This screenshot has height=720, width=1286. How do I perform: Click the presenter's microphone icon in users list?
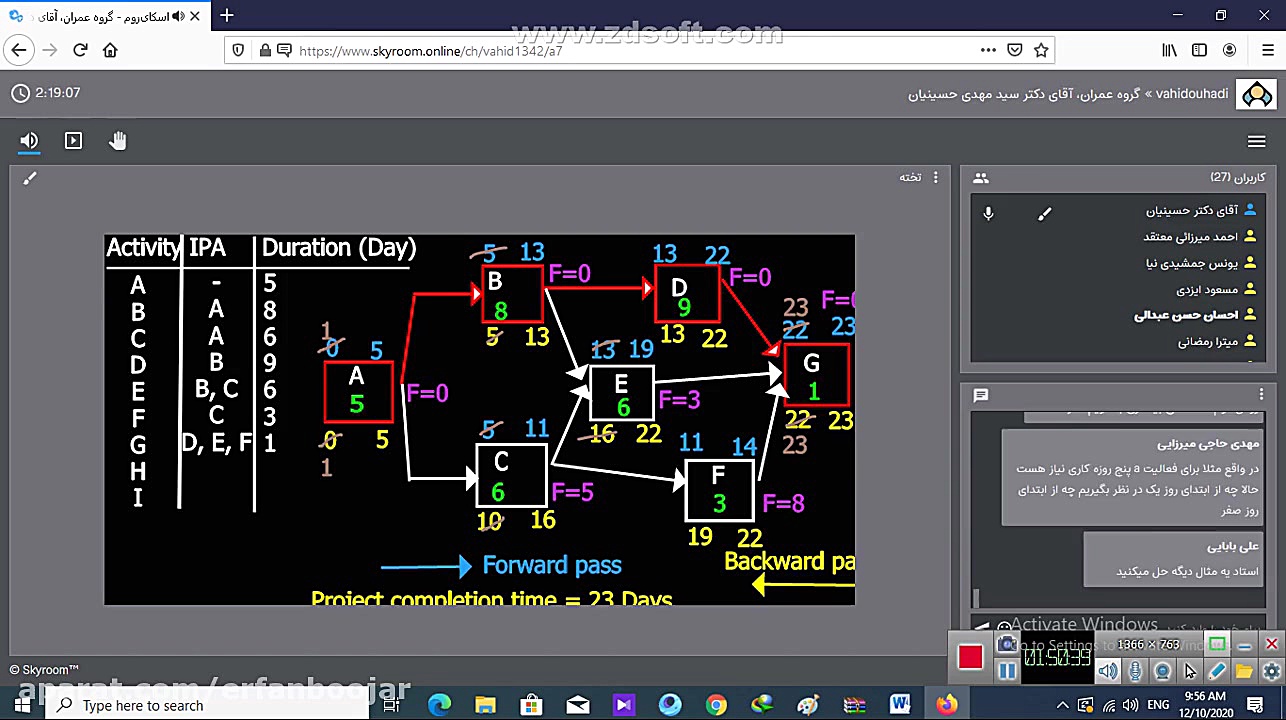tap(988, 213)
